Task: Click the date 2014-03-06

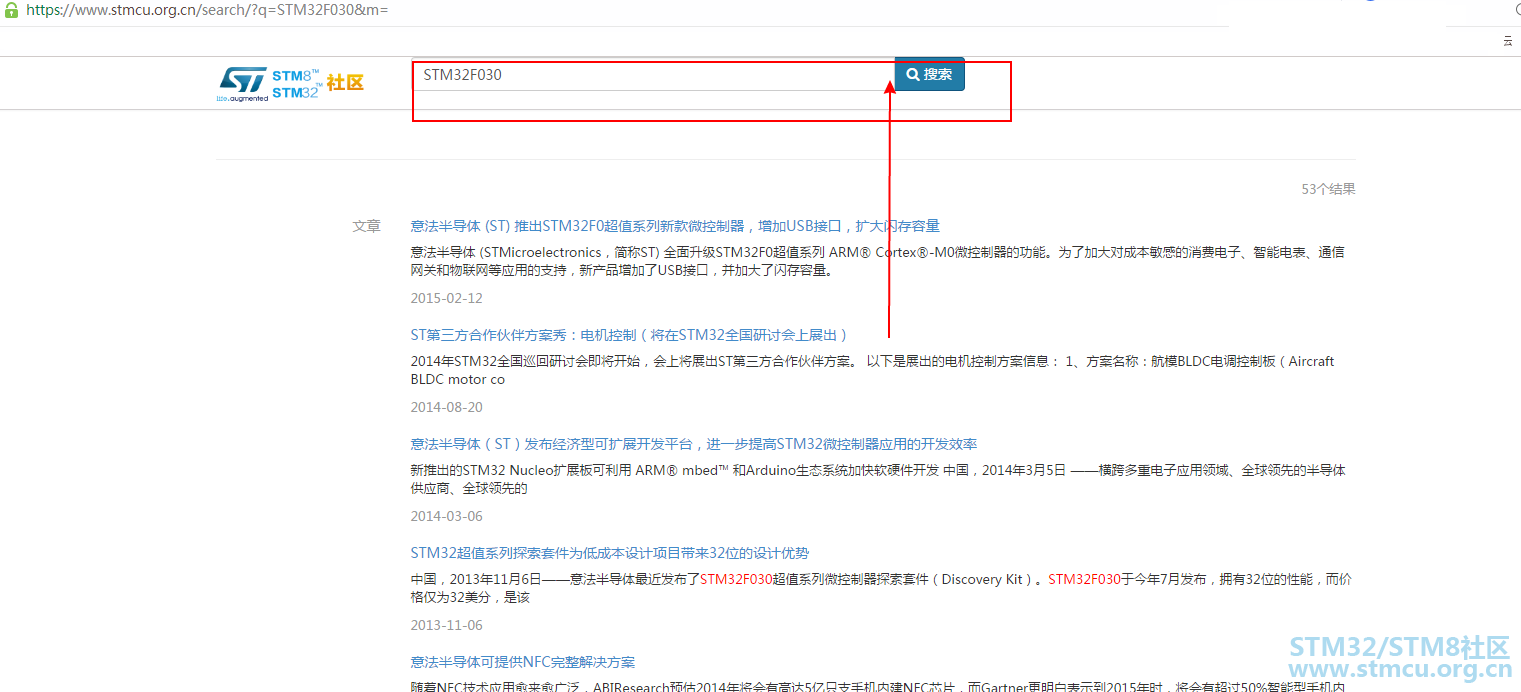Action: [446, 516]
